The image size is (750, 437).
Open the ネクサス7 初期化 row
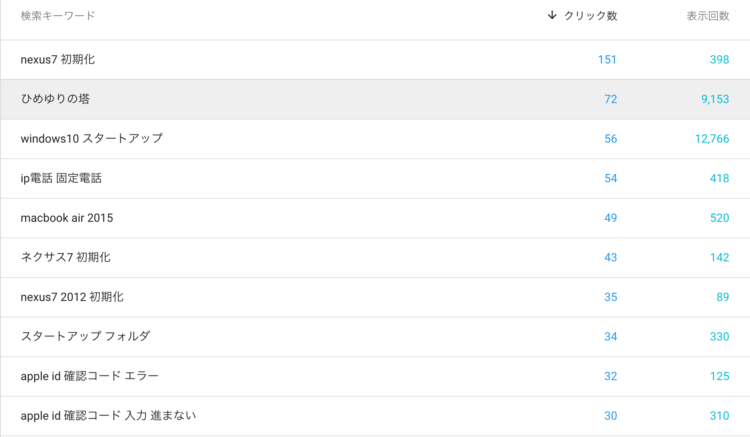pos(375,258)
